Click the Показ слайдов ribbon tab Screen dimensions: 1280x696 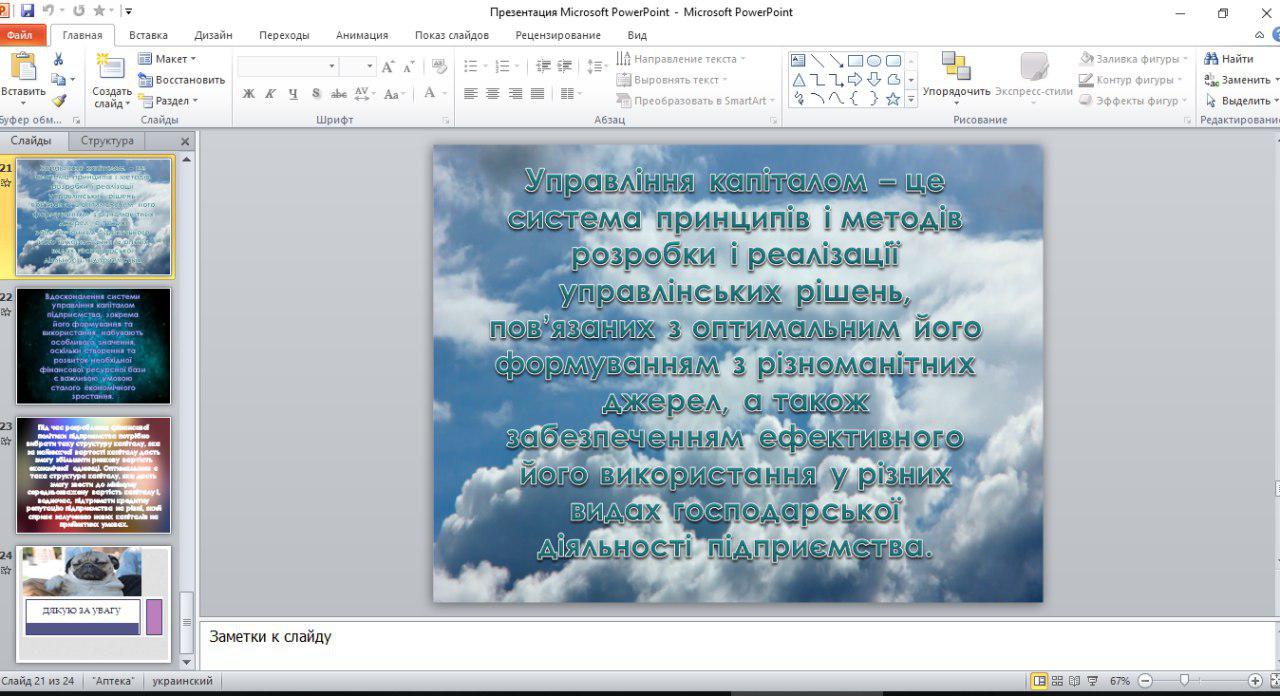(452, 35)
